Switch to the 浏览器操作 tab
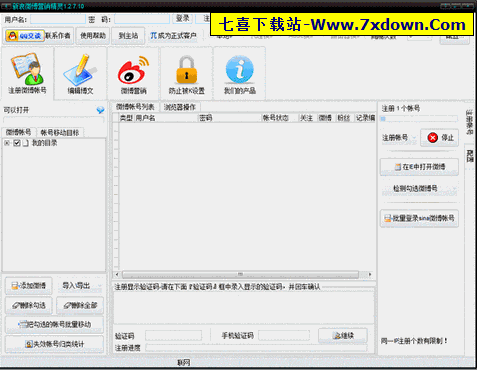The image size is (477, 370). tap(180, 107)
